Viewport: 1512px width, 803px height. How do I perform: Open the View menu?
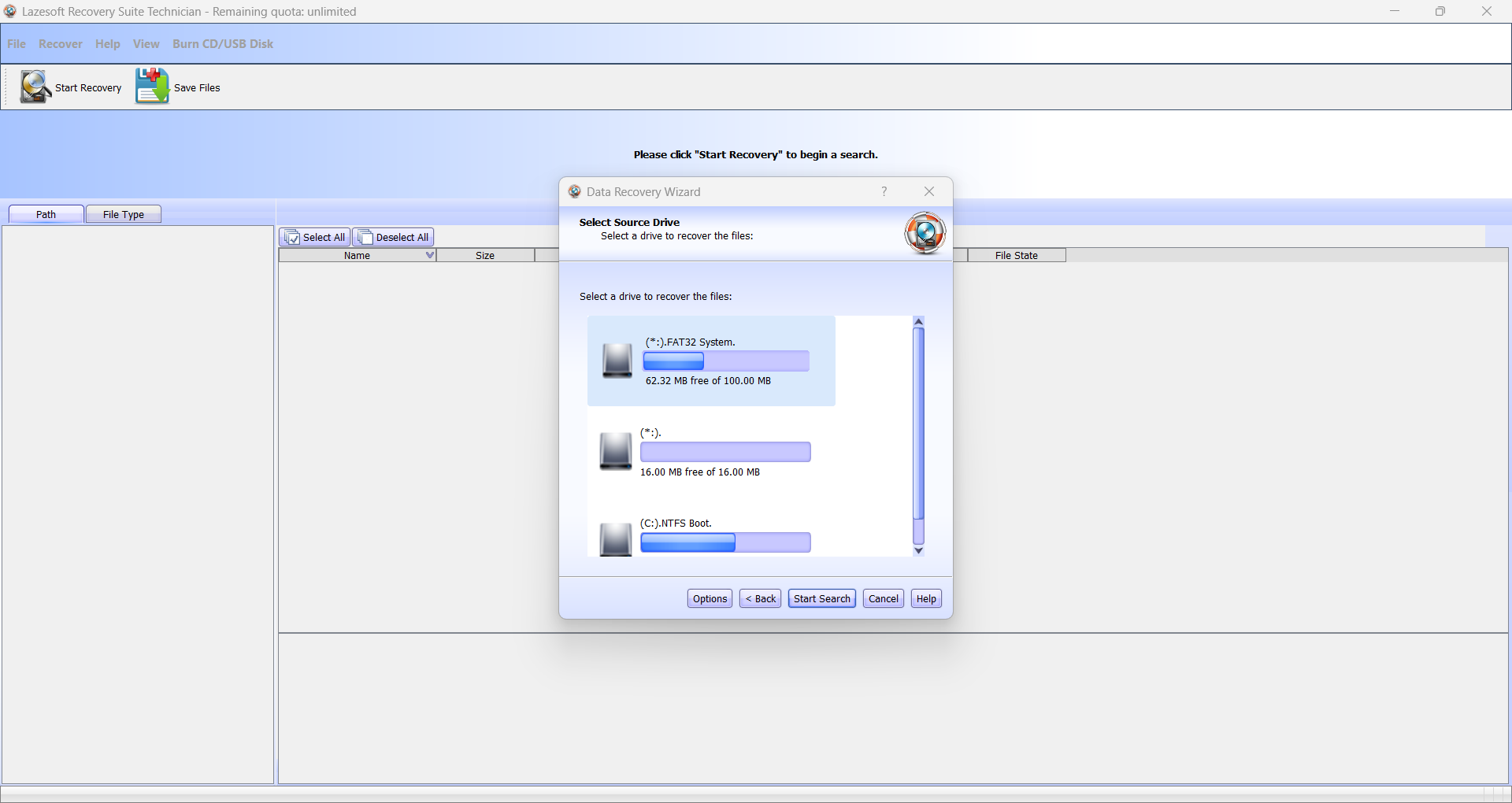(146, 44)
